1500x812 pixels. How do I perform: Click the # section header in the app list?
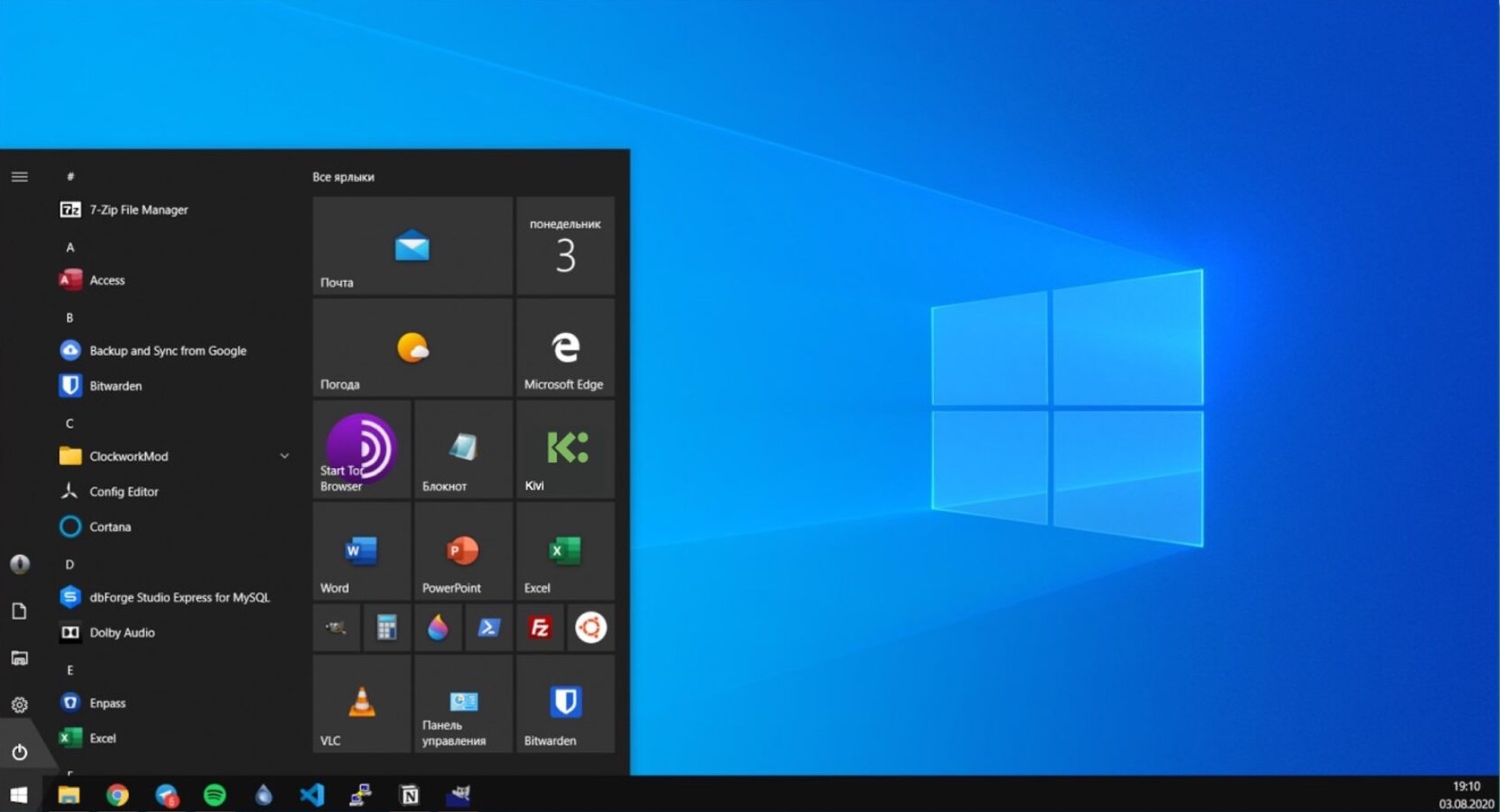click(70, 176)
